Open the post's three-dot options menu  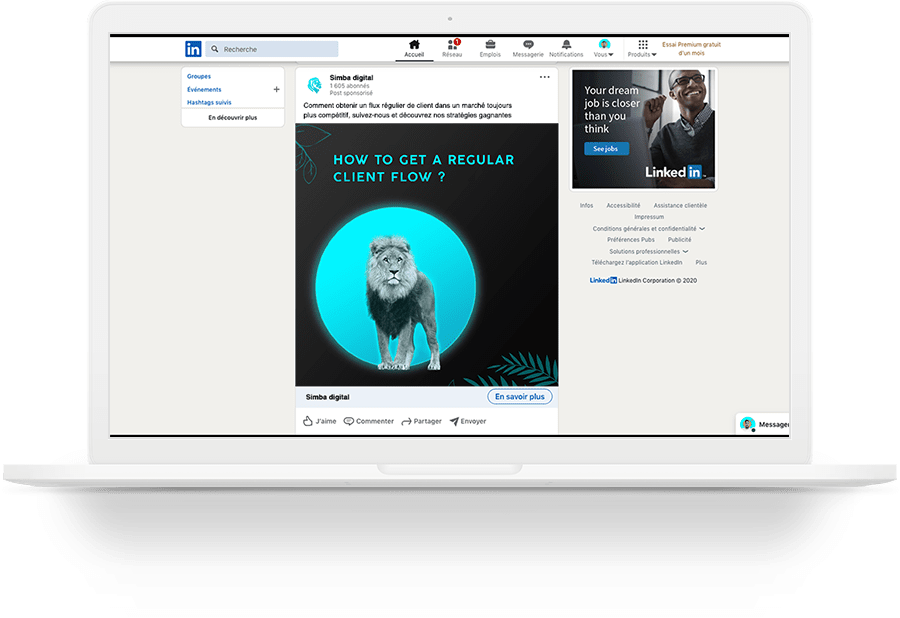coord(545,77)
